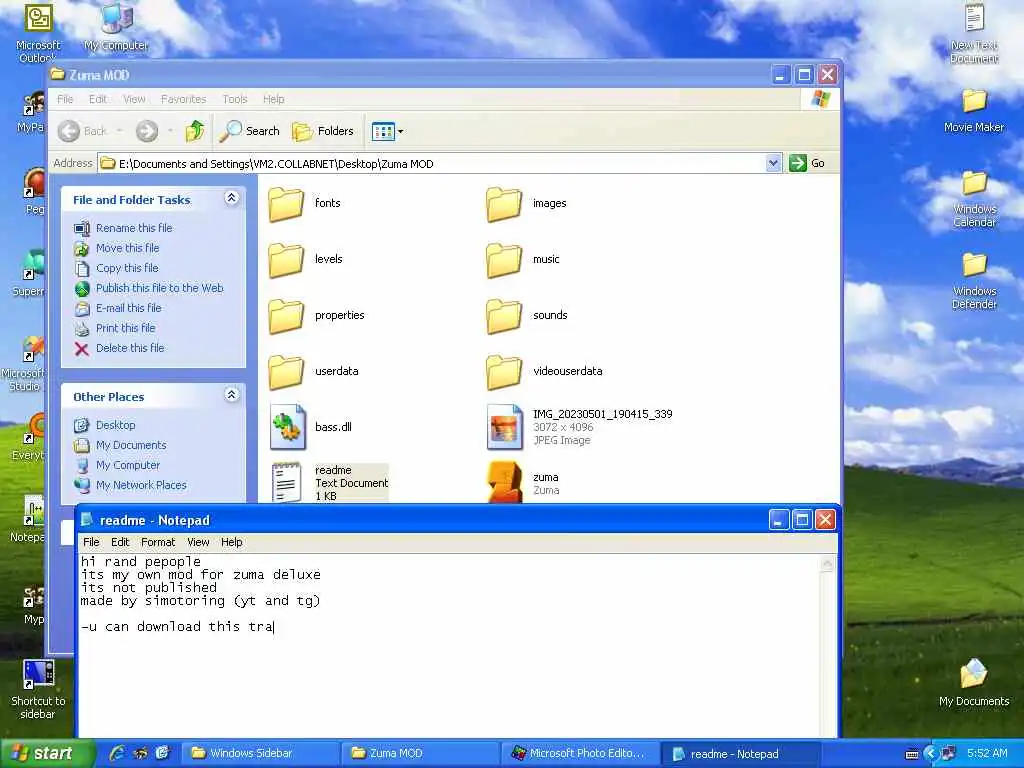Click the Forward arrow in Explorer toolbar
The image size is (1024, 768).
pyautogui.click(x=147, y=131)
